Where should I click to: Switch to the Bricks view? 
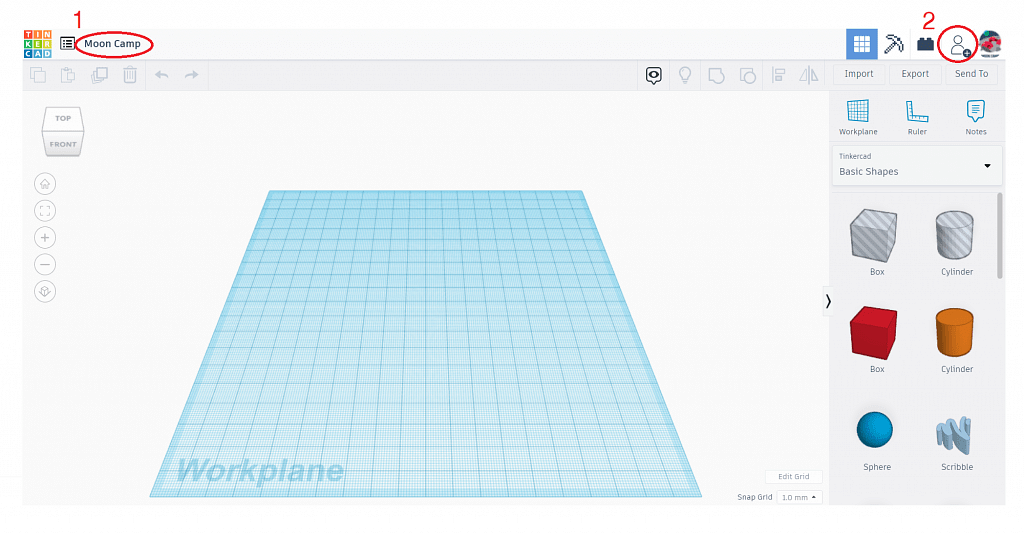[926, 44]
